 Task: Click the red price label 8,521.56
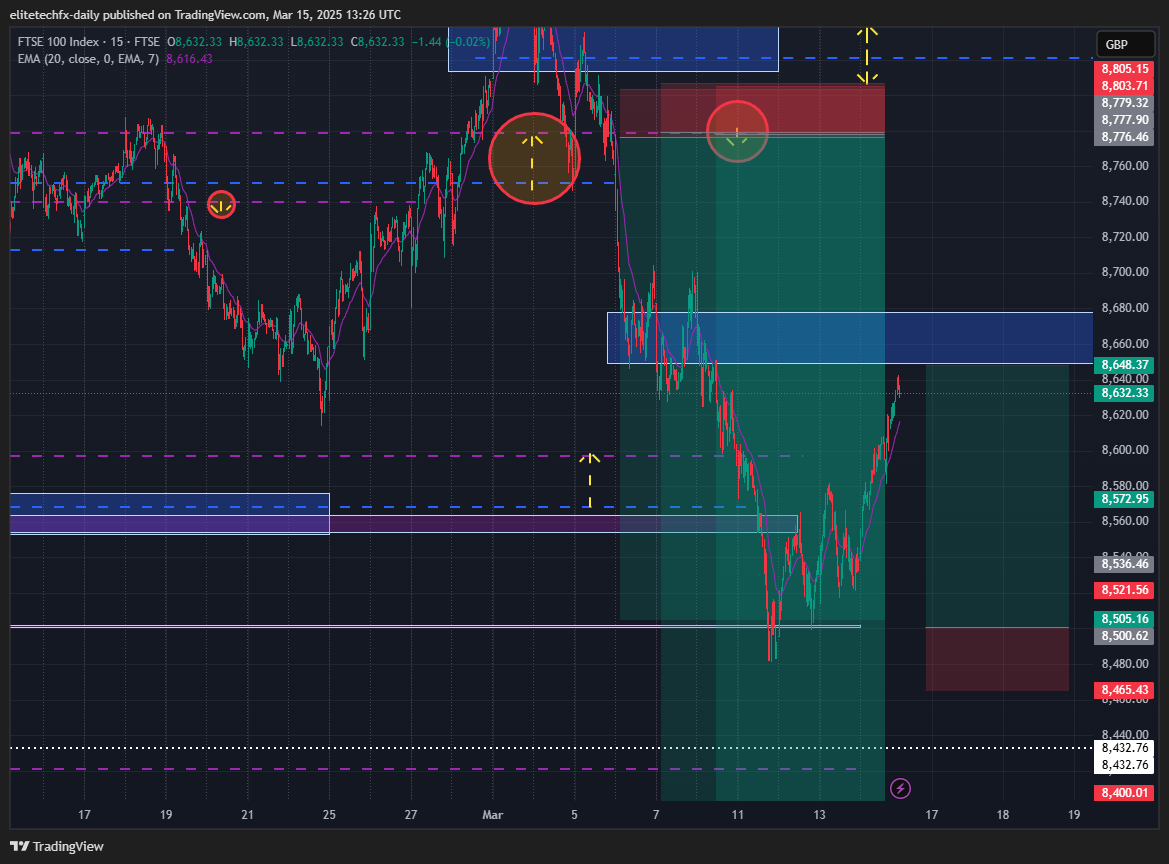(x=1124, y=590)
